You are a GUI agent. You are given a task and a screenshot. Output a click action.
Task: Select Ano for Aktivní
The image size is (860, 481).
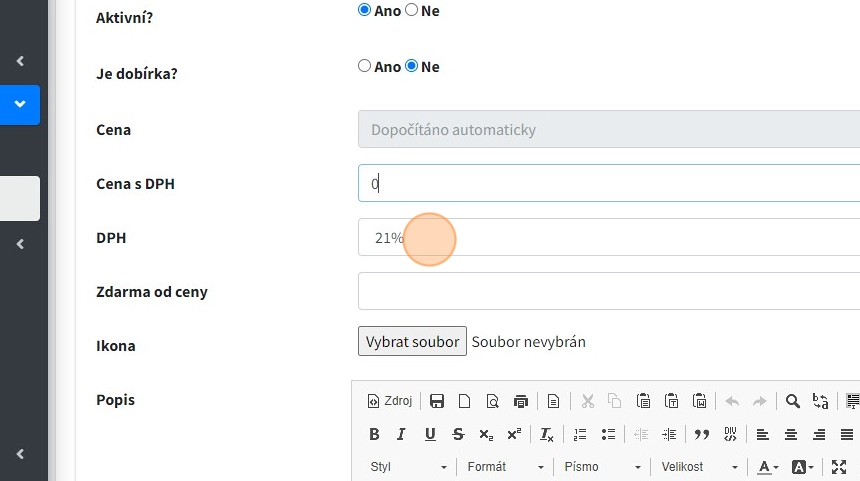click(x=364, y=10)
